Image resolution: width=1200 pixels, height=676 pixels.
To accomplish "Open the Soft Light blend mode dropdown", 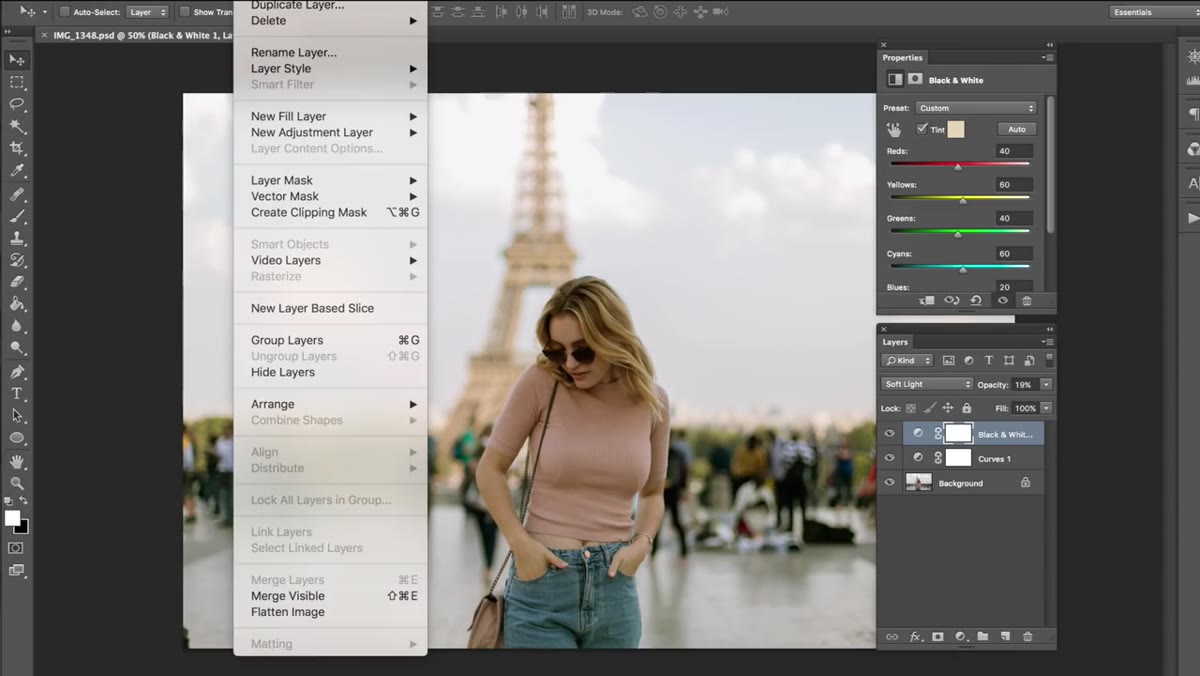I will click(x=927, y=384).
